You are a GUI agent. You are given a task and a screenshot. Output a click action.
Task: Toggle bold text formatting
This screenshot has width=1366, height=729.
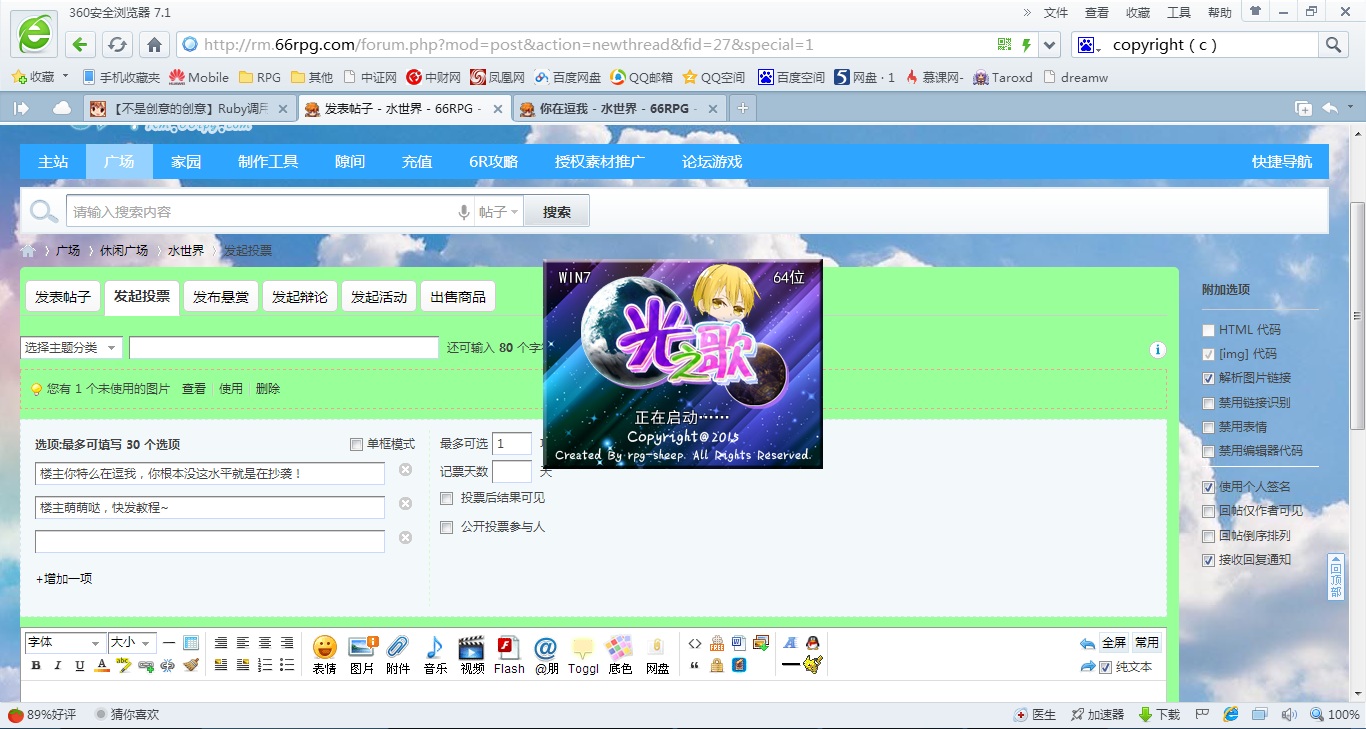(x=36, y=665)
